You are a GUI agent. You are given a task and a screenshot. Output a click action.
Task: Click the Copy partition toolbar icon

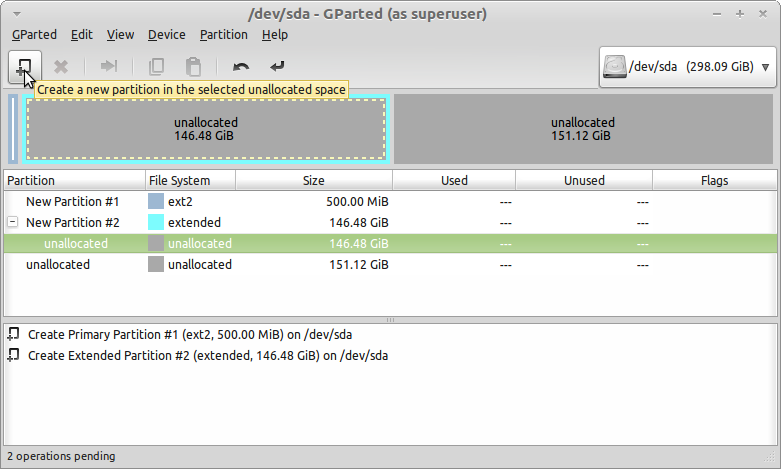click(x=156, y=66)
